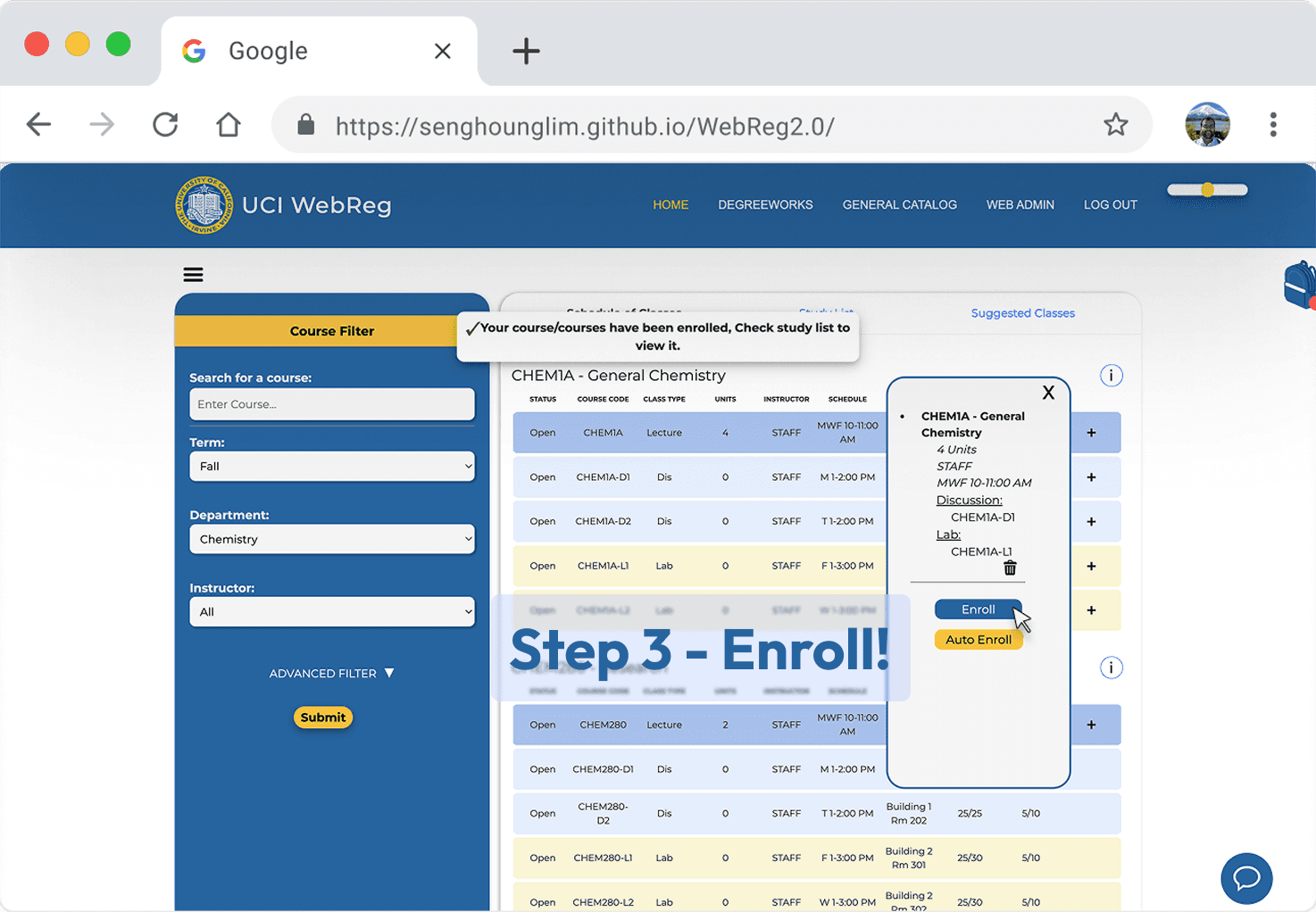Open the hamburger sidebar menu
The height and width of the screenshot is (912, 1316).
pyautogui.click(x=193, y=275)
